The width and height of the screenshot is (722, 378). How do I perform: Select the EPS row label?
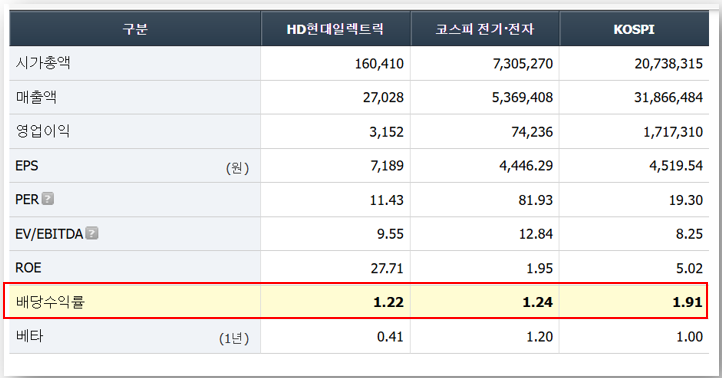[27, 165]
